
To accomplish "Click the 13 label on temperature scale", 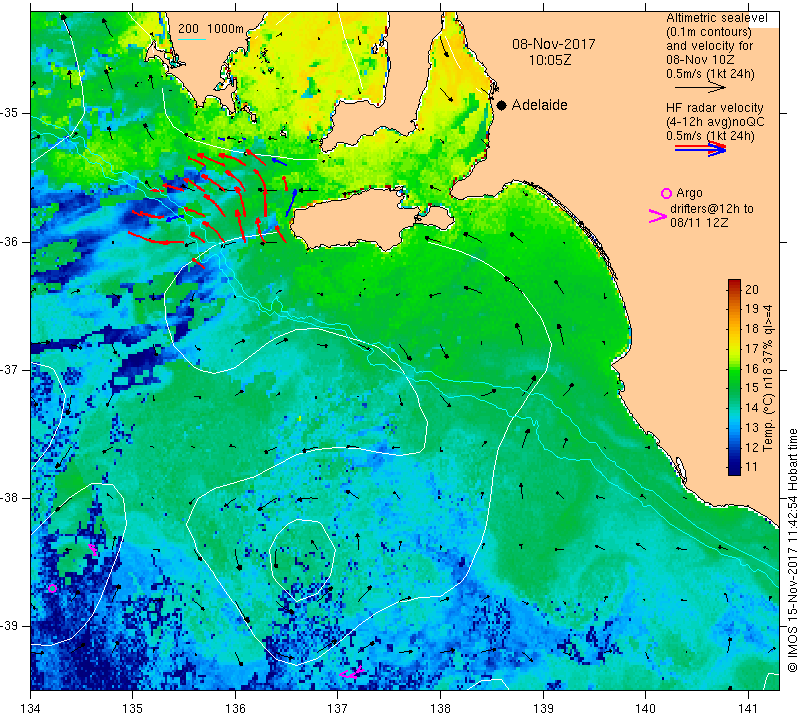I will pyautogui.click(x=752, y=428).
